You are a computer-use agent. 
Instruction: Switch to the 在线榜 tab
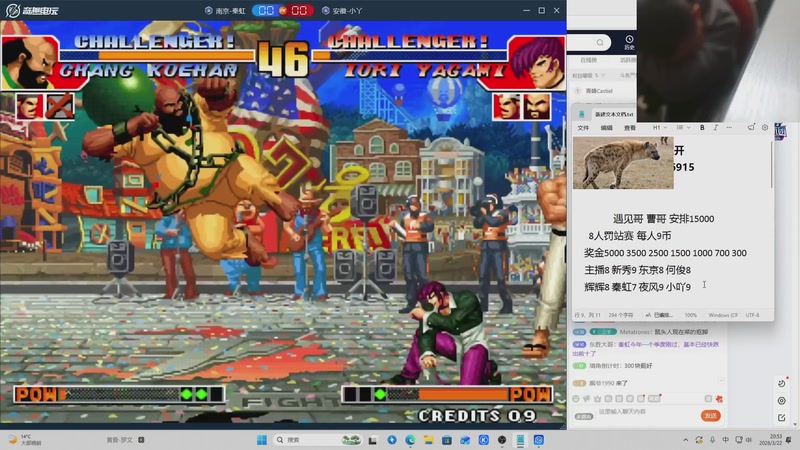(x=588, y=60)
